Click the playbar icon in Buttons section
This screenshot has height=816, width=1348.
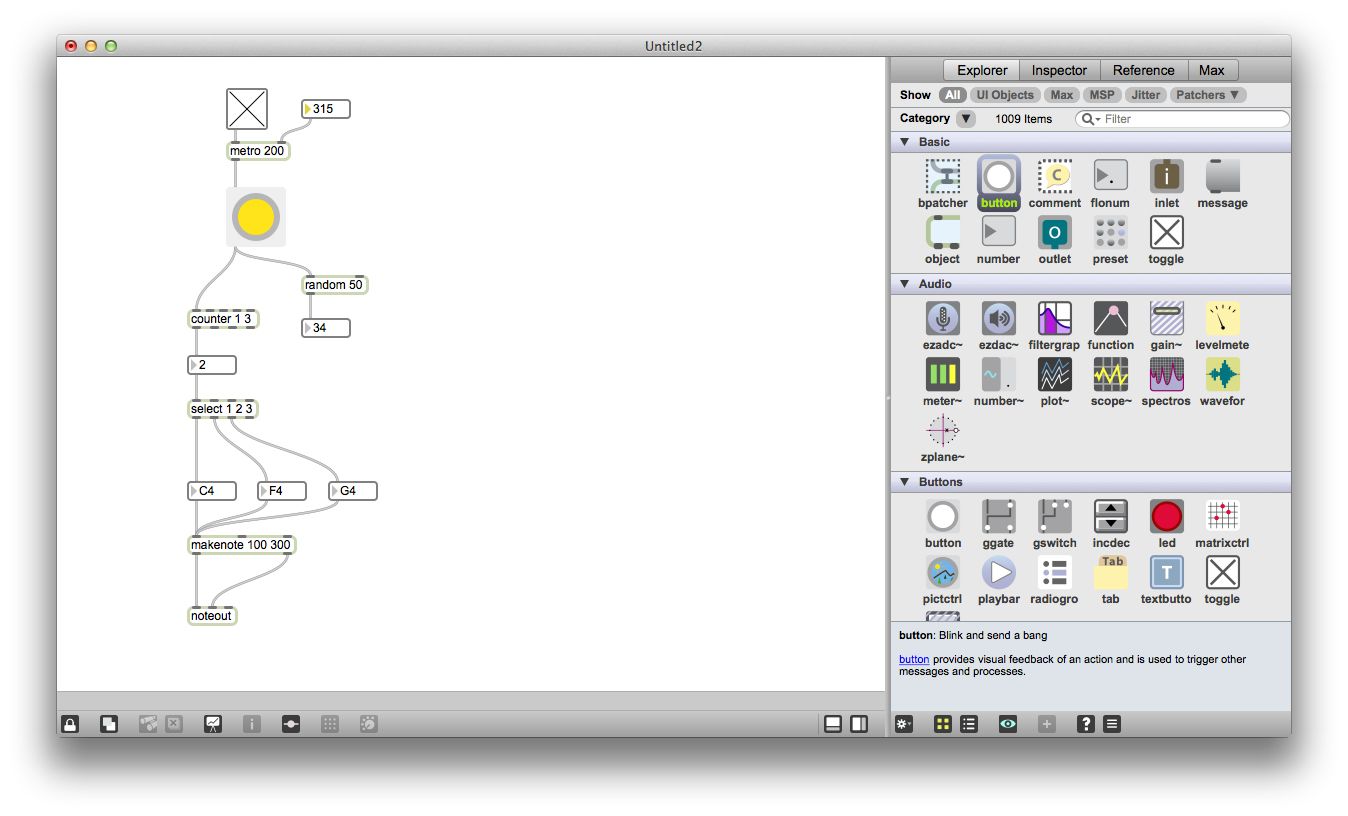(x=998, y=572)
